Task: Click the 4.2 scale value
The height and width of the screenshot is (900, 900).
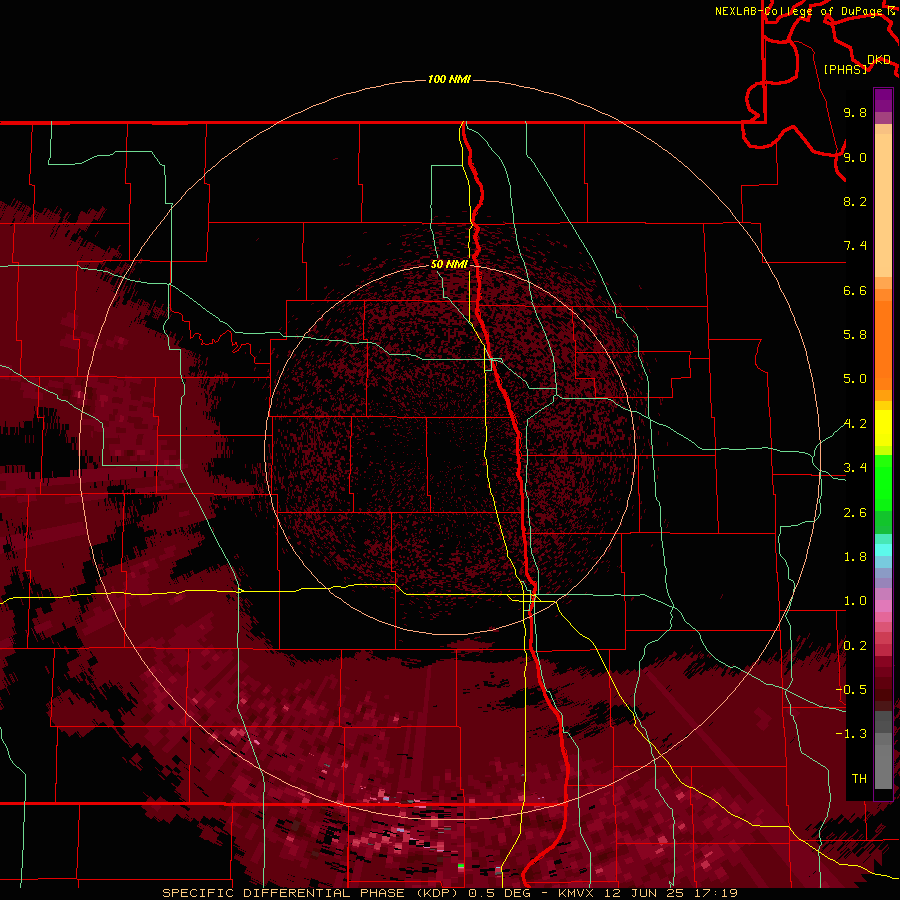Action: [855, 424]
